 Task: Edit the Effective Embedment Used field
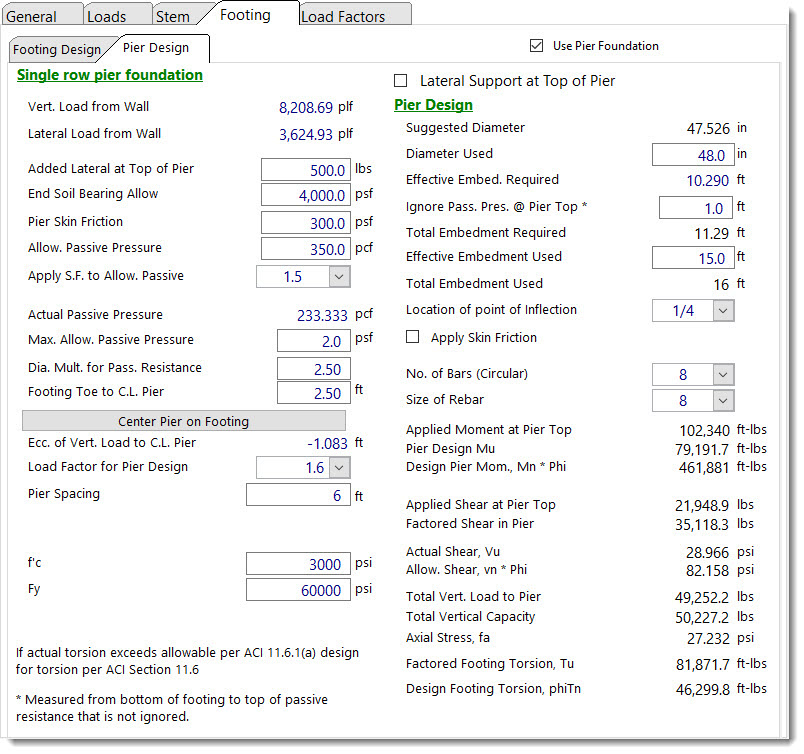coord(692,258)
